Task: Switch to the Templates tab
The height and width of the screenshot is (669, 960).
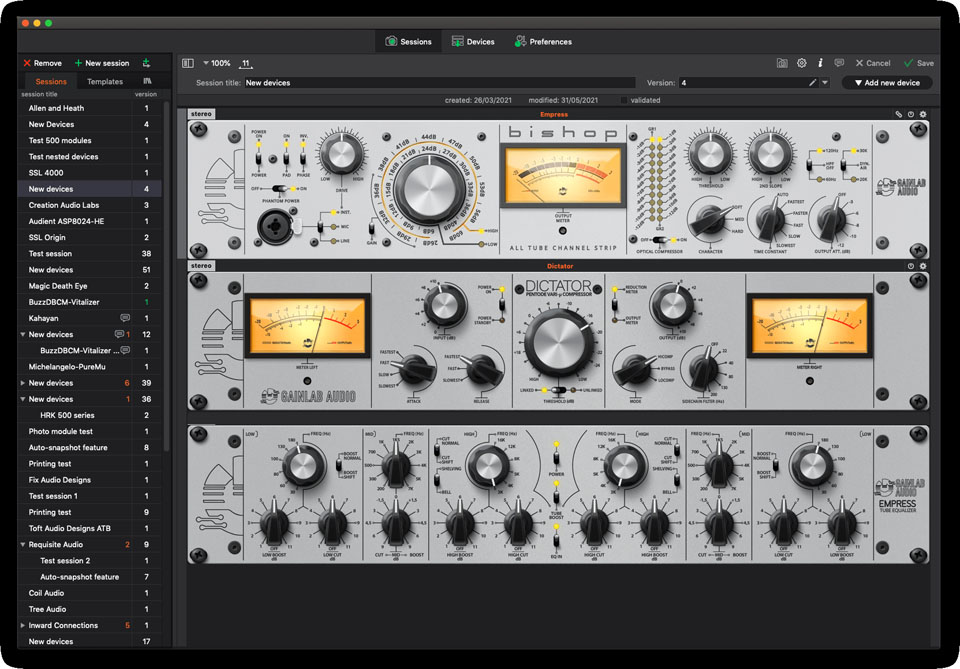Action: tap(105, 81)
